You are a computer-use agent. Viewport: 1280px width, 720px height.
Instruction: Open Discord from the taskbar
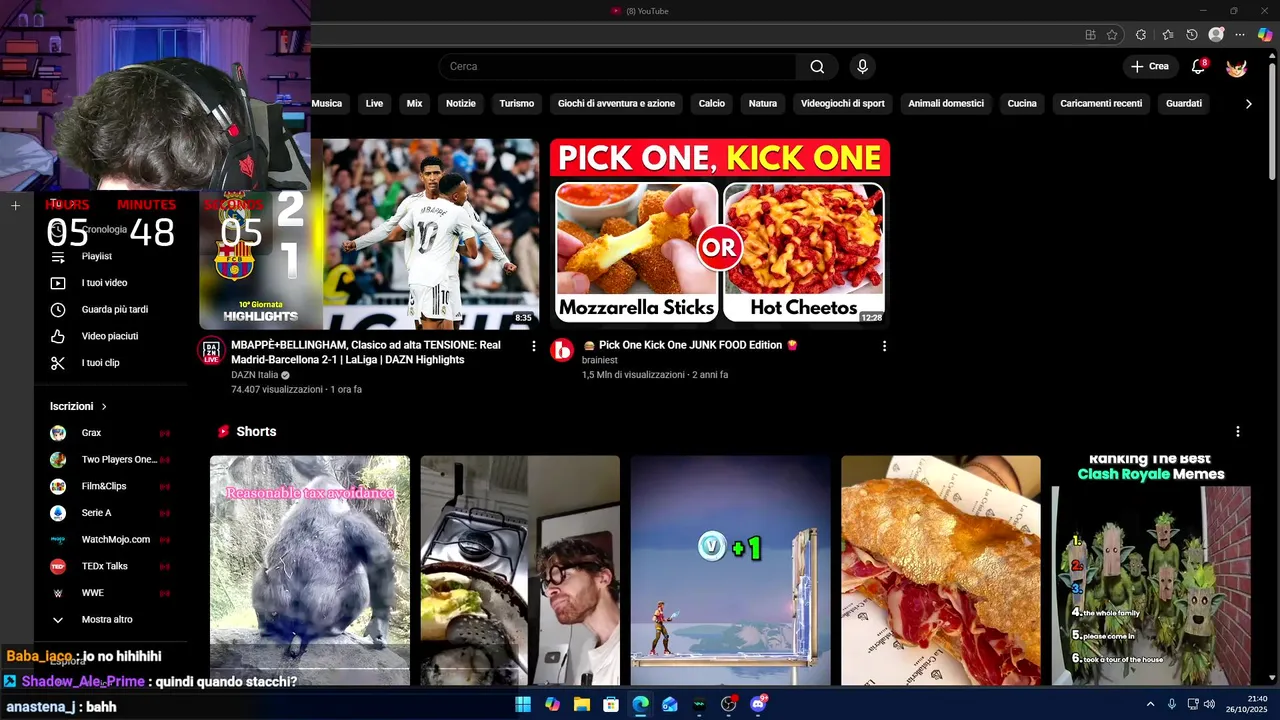[x=758, y=705]
